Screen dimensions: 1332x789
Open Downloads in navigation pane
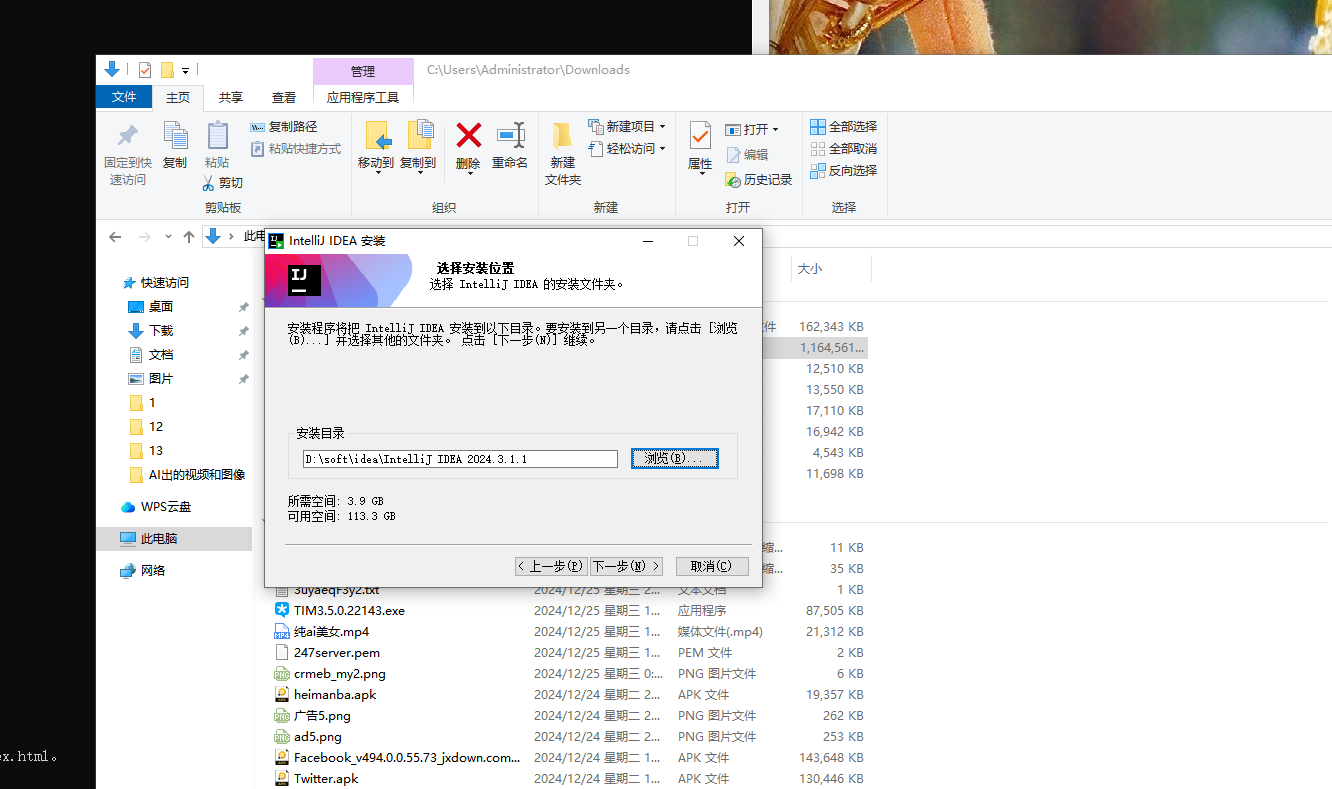pos(150,331)
